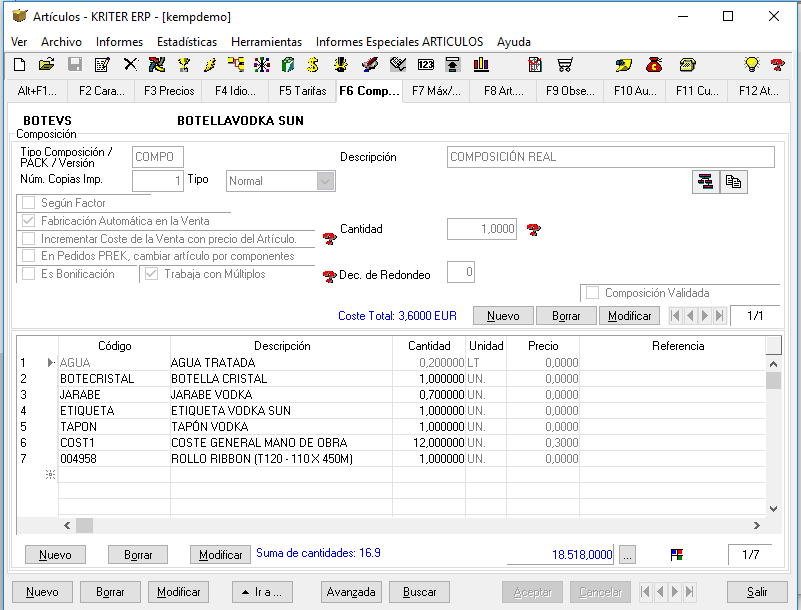Click the floppy disk save toolbar icon
801x610 pixels.
[x=75, y=65]
